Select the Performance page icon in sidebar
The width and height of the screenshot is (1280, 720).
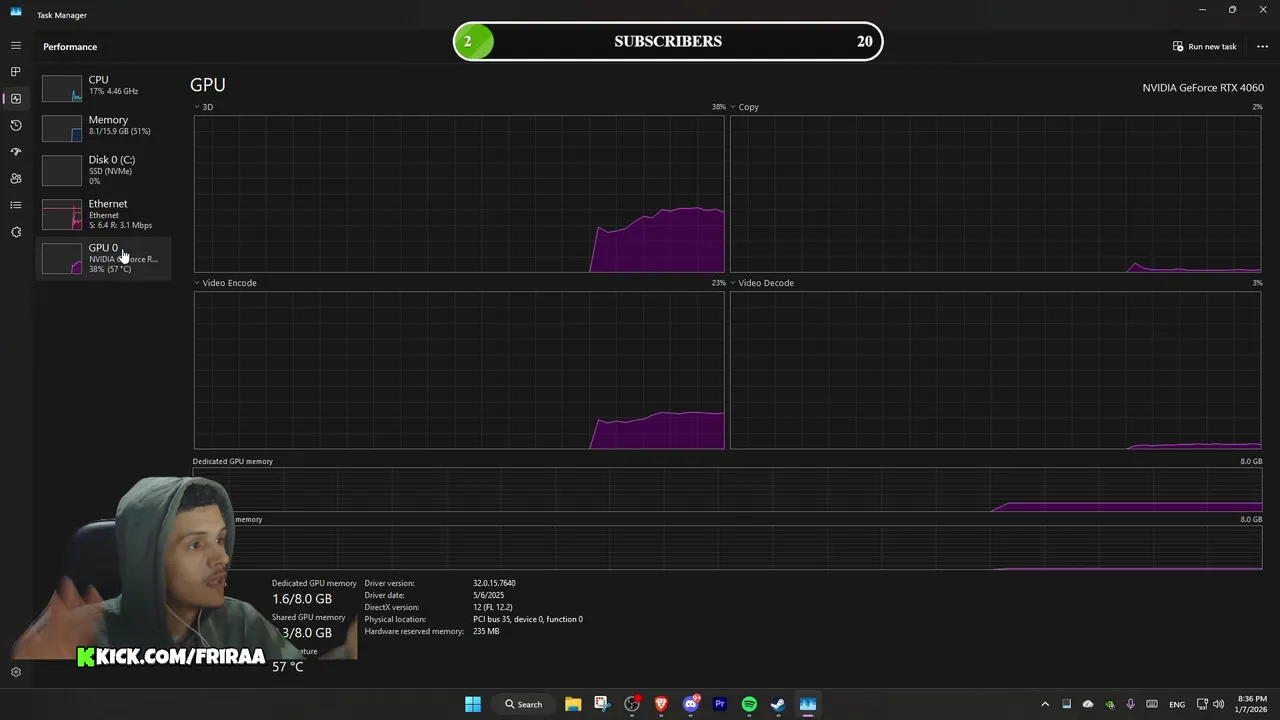[16, 98]
